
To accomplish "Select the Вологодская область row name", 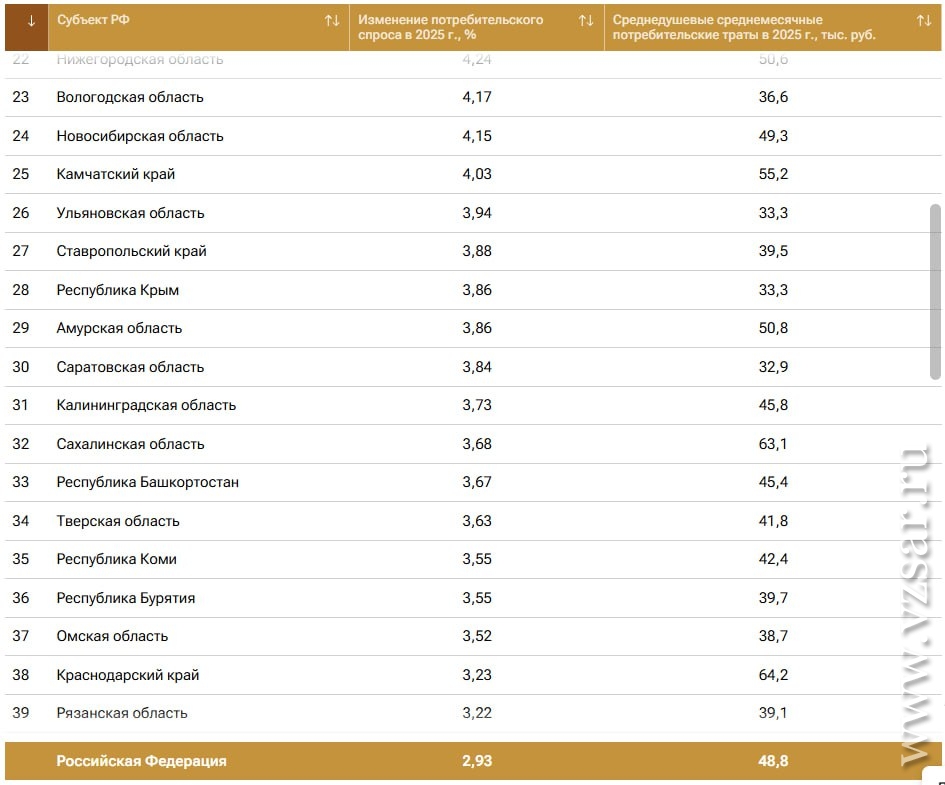I will [130, 97].
